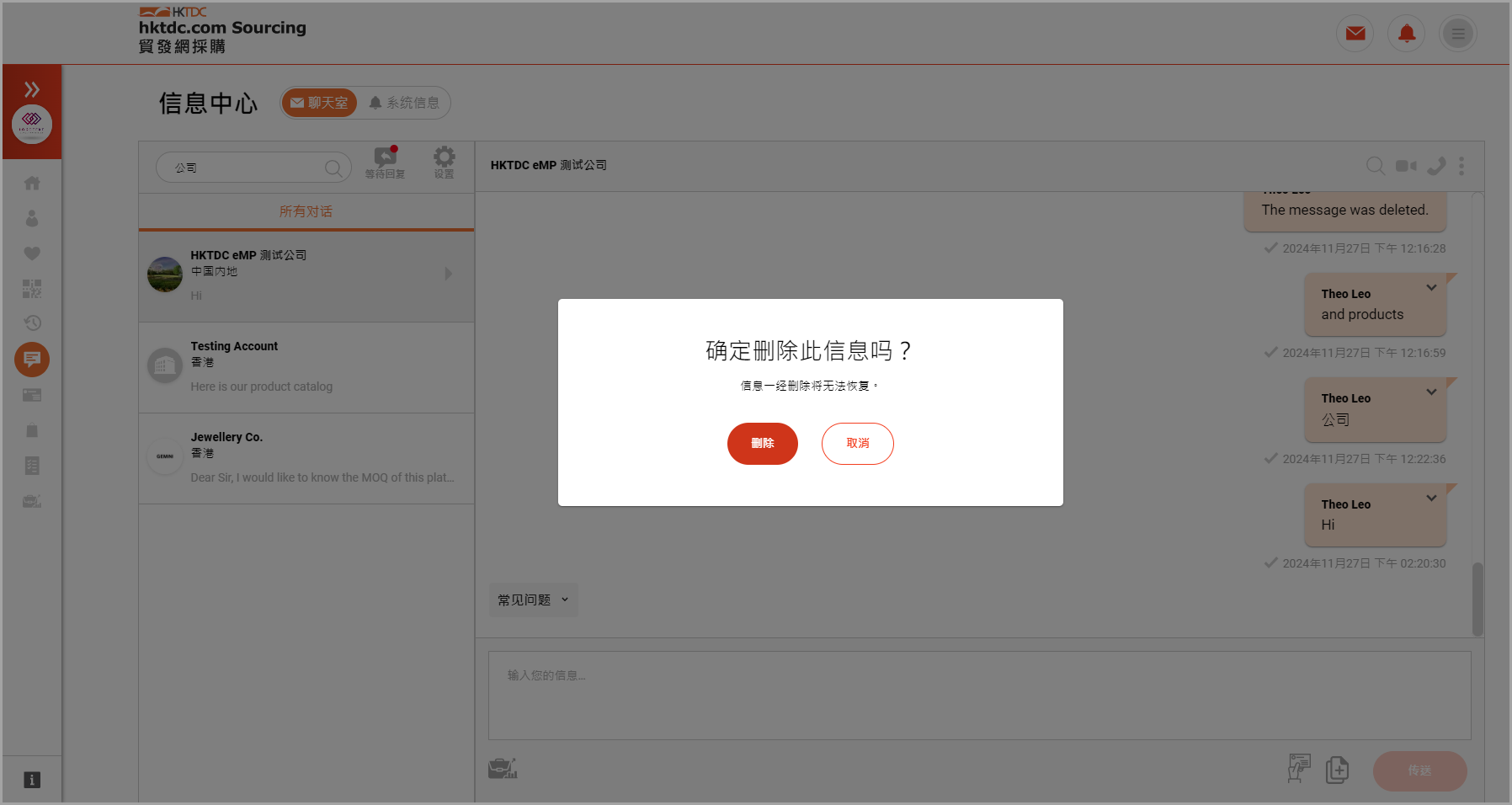
Task: Open the QR code icon in sidebar
Action: coord(32,289)
